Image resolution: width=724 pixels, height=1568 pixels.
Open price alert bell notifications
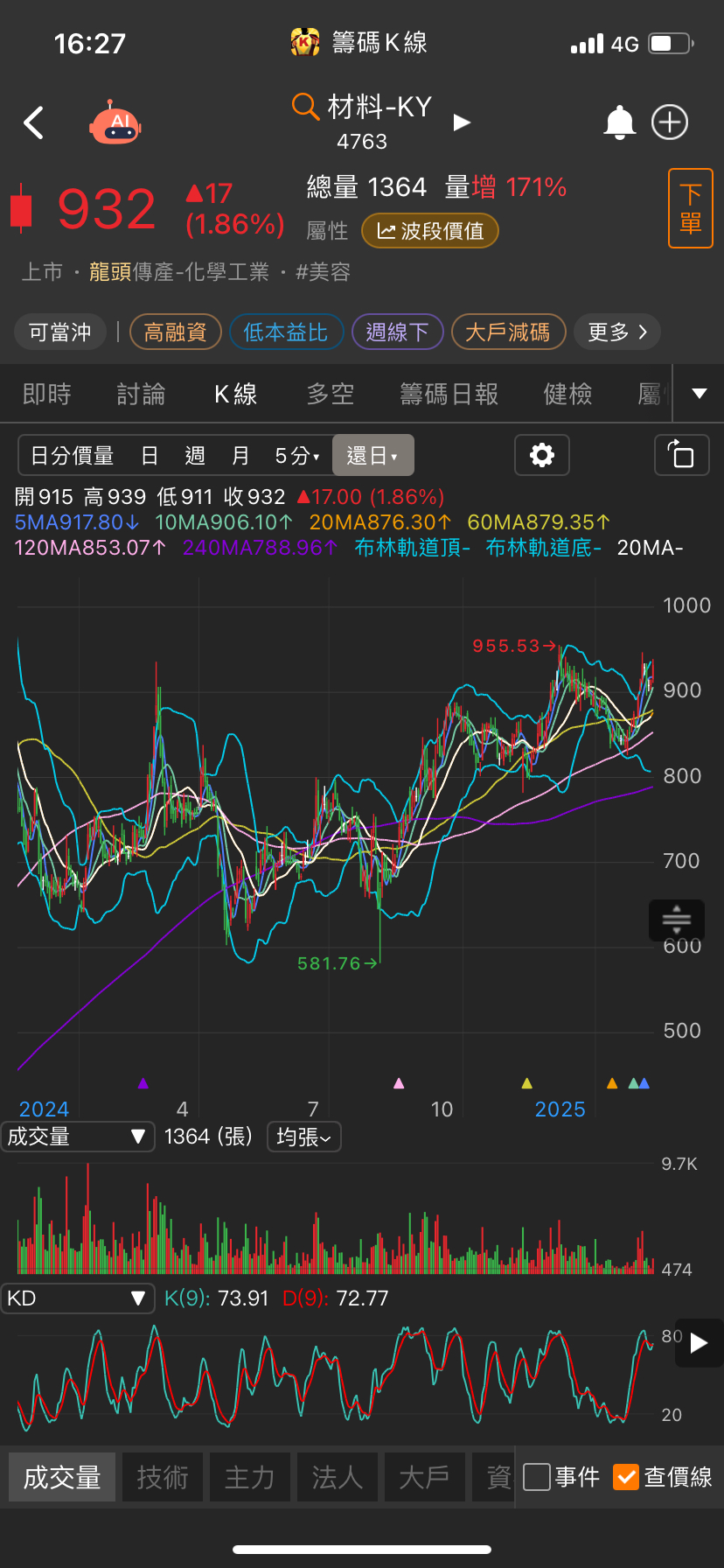[x=619, y=122]
